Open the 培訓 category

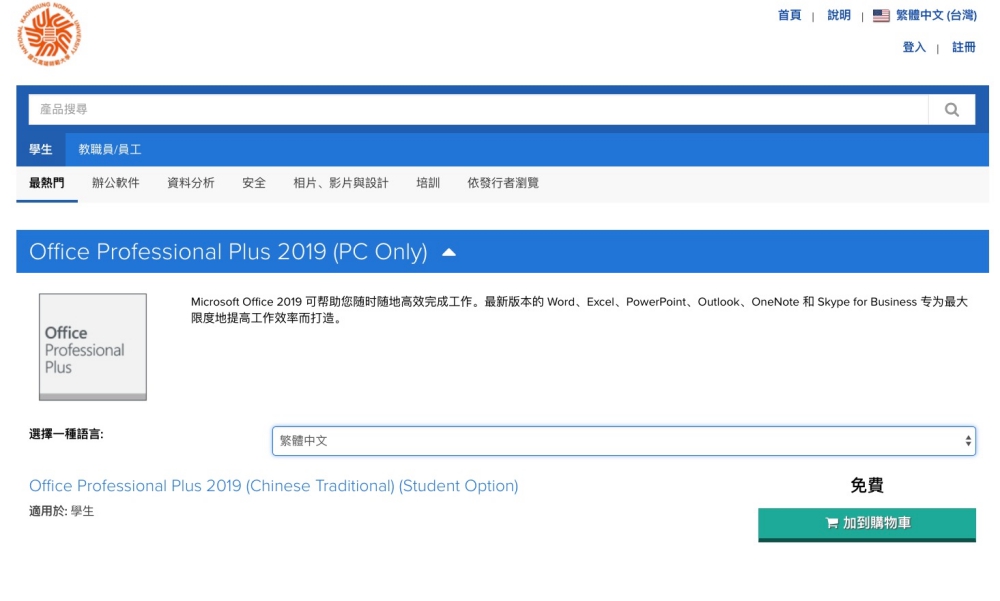pos(428,183)
